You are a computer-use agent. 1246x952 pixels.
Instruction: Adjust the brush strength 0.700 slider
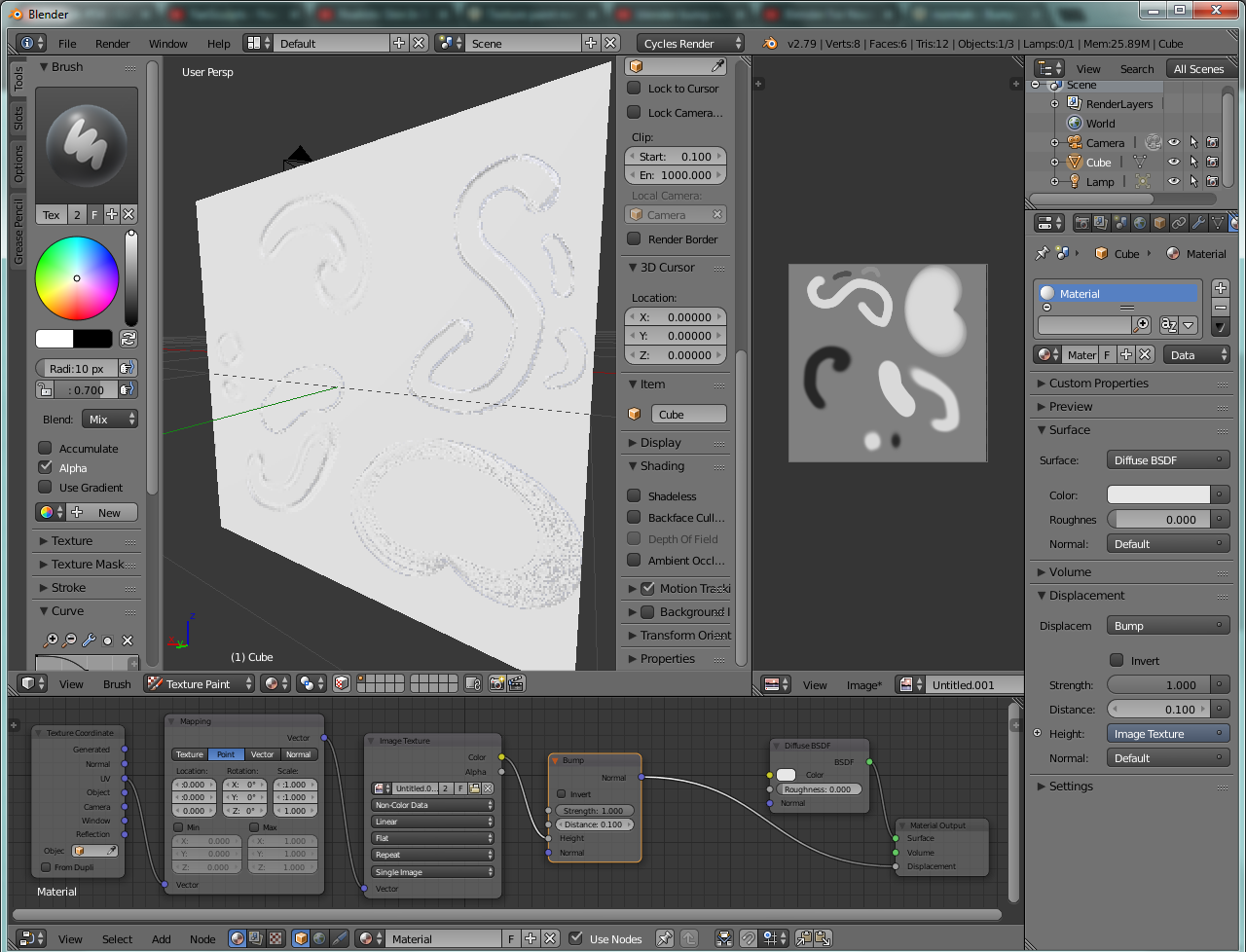coord(88,390)
